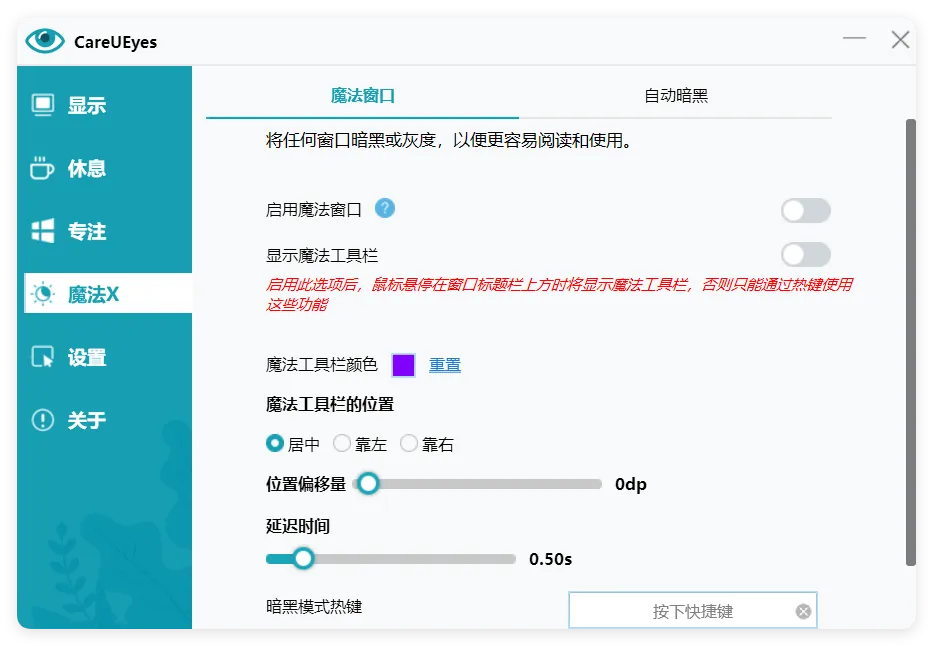Close the CareUEyes window

900,39
